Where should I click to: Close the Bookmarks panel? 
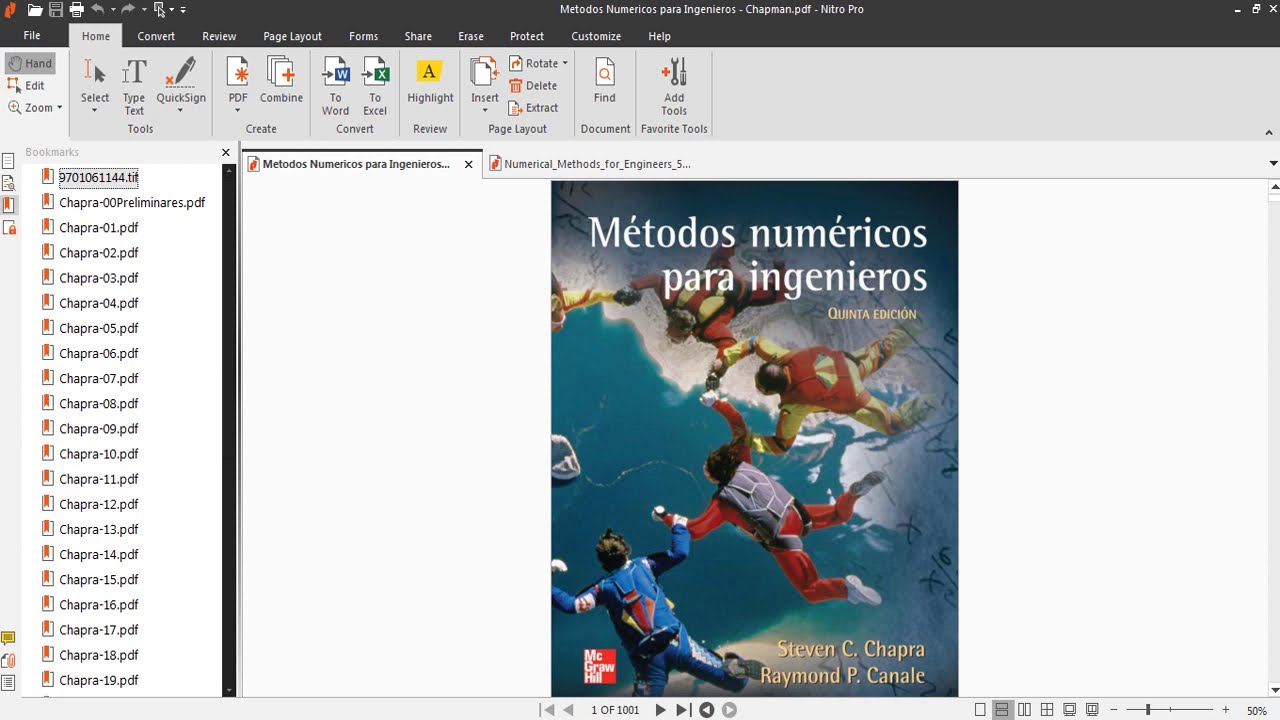point(226,152)
